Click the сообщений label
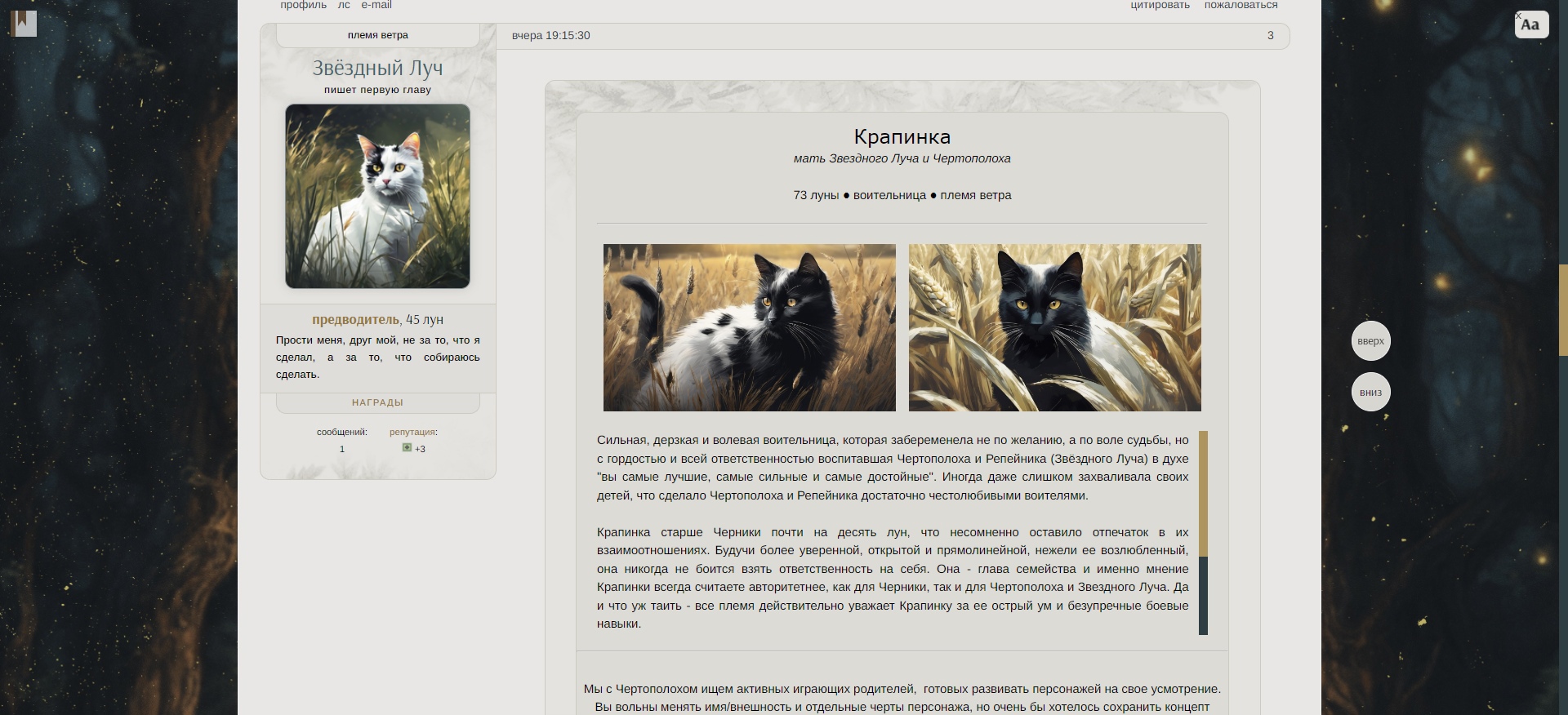 click(342, 432)
